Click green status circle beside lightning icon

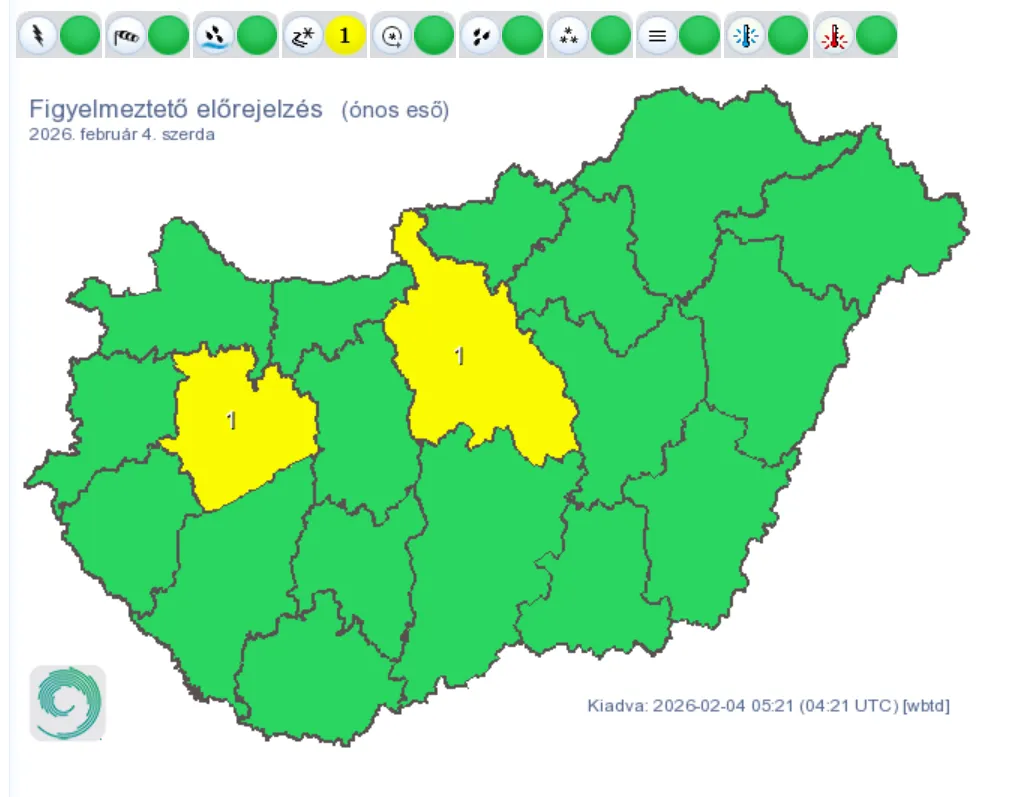pyautogui.click(x=80, y=36)
